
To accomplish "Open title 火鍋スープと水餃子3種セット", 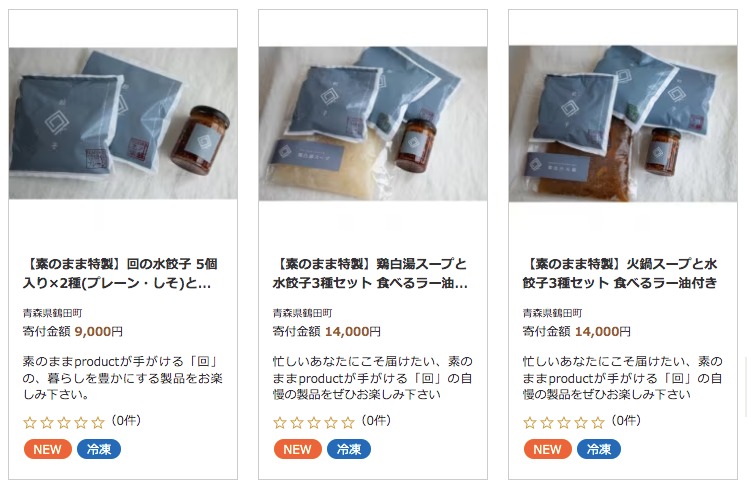I will click(x=620, y=273).
